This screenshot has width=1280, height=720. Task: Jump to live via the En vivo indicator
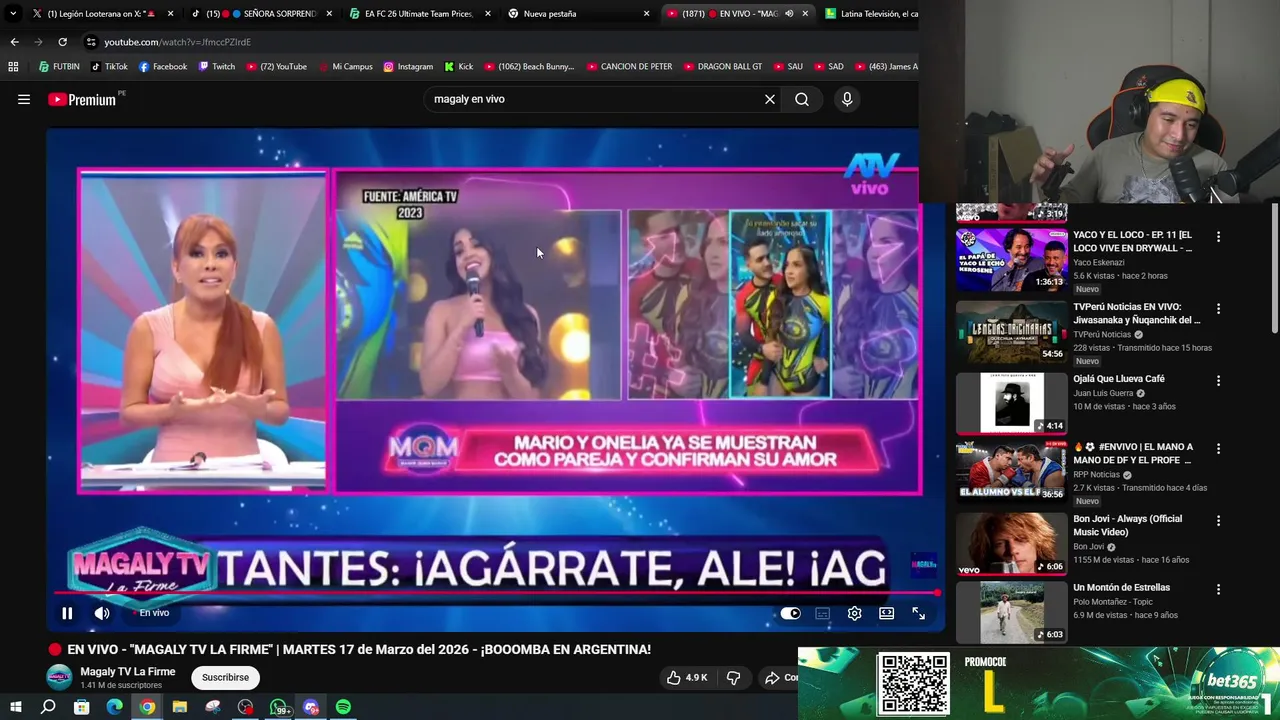[x=152, y=613]
